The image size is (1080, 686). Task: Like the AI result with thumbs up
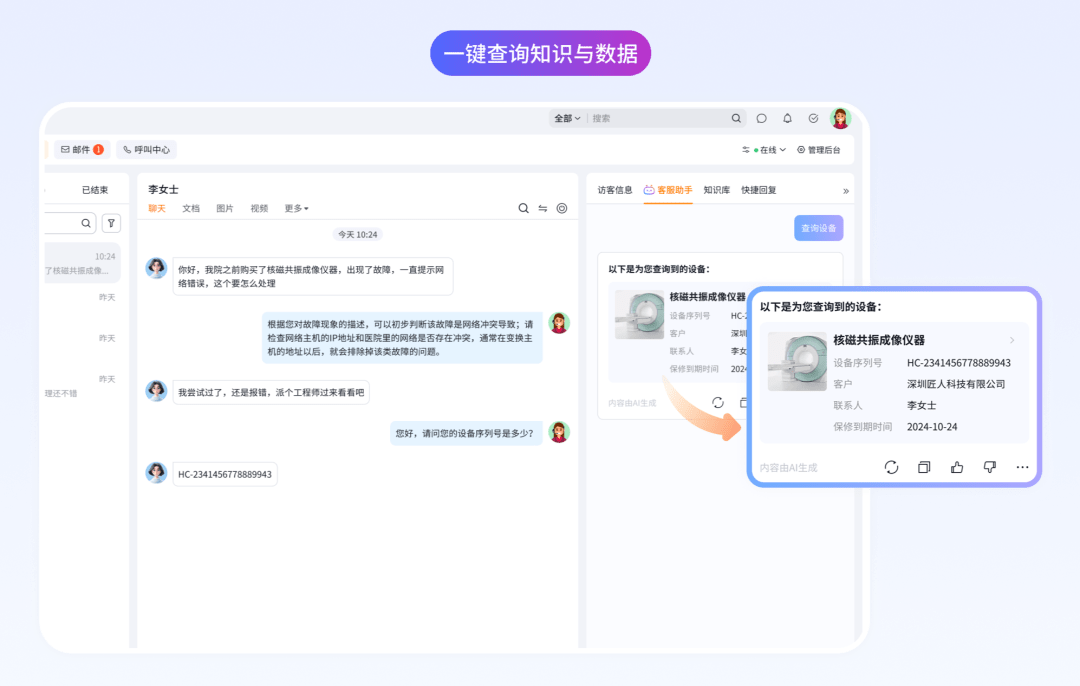coord(957,467)
